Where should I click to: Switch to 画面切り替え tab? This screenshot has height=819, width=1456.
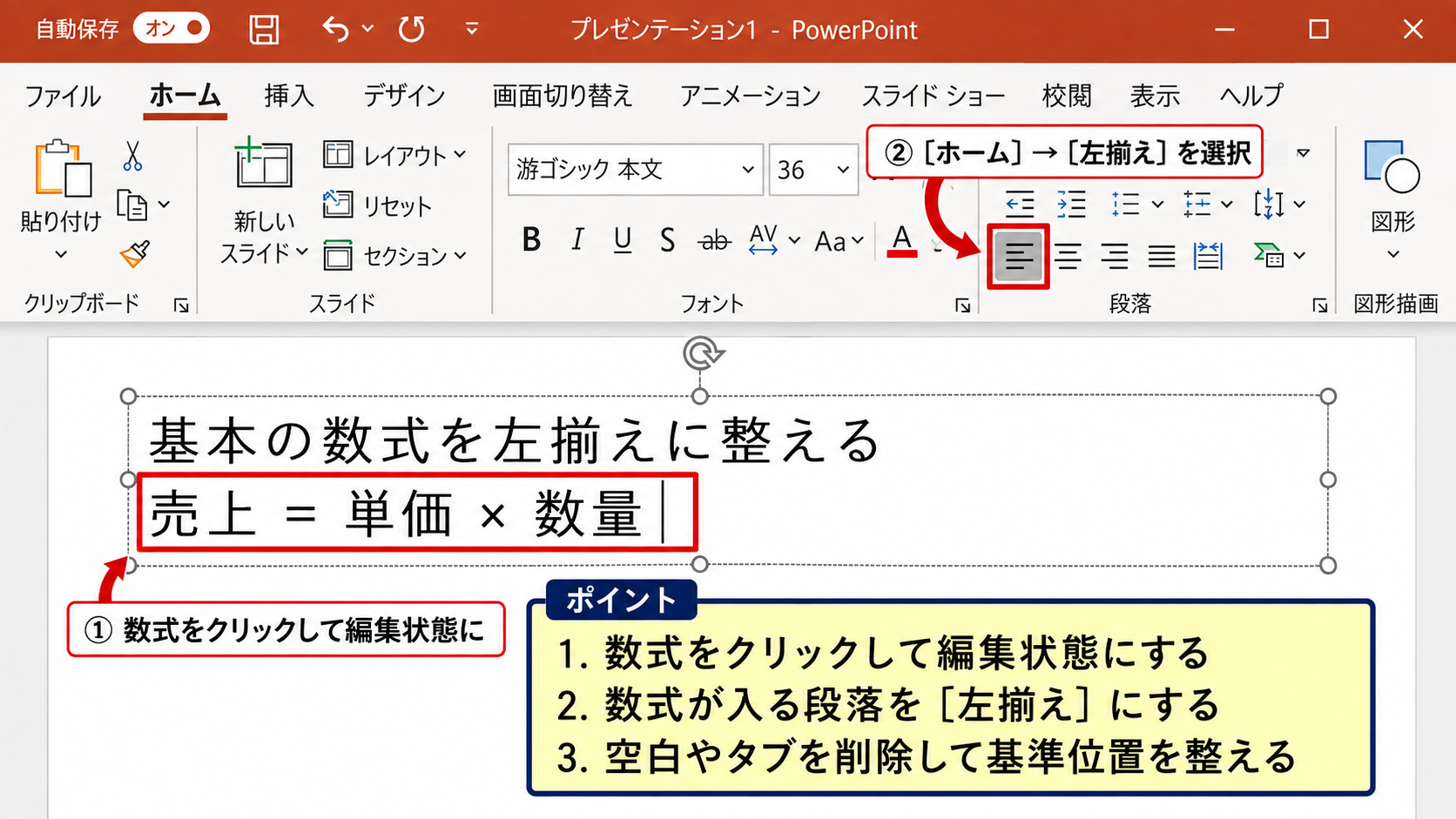[563, 95]
